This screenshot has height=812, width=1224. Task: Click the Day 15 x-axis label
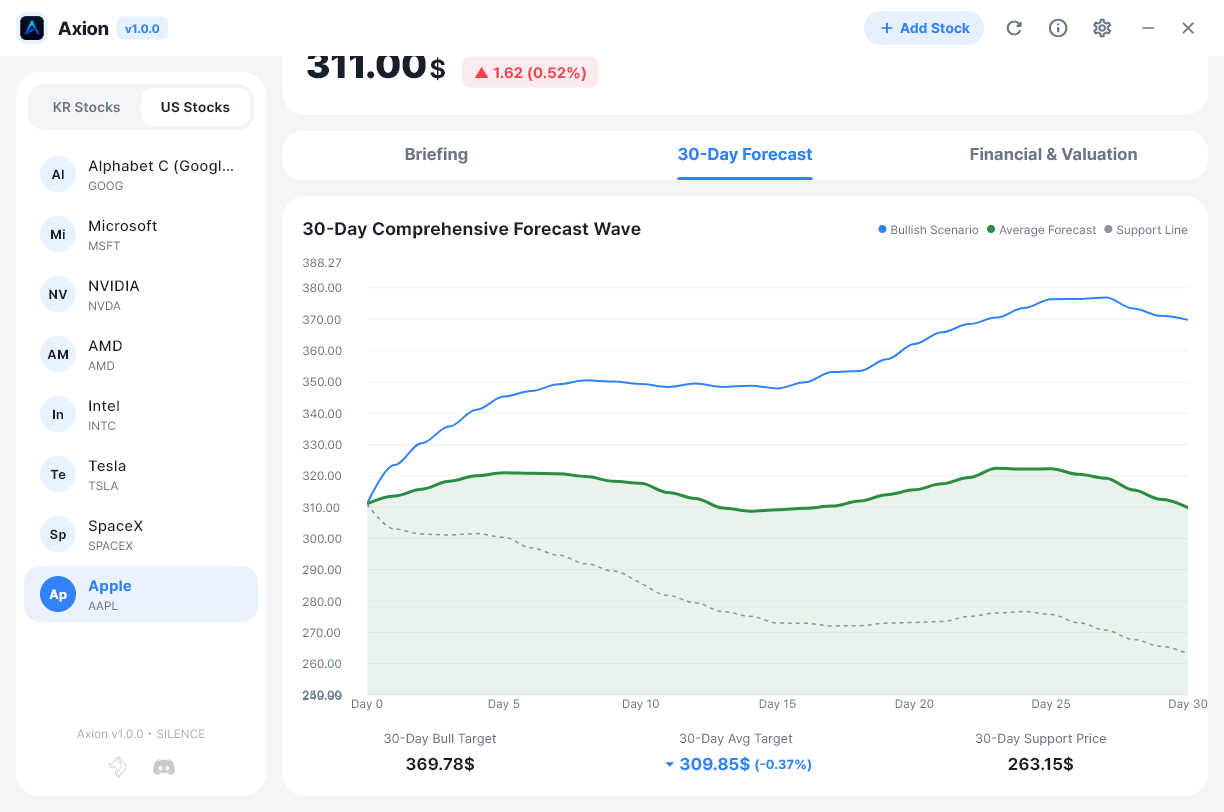click(x=777, y=704)
